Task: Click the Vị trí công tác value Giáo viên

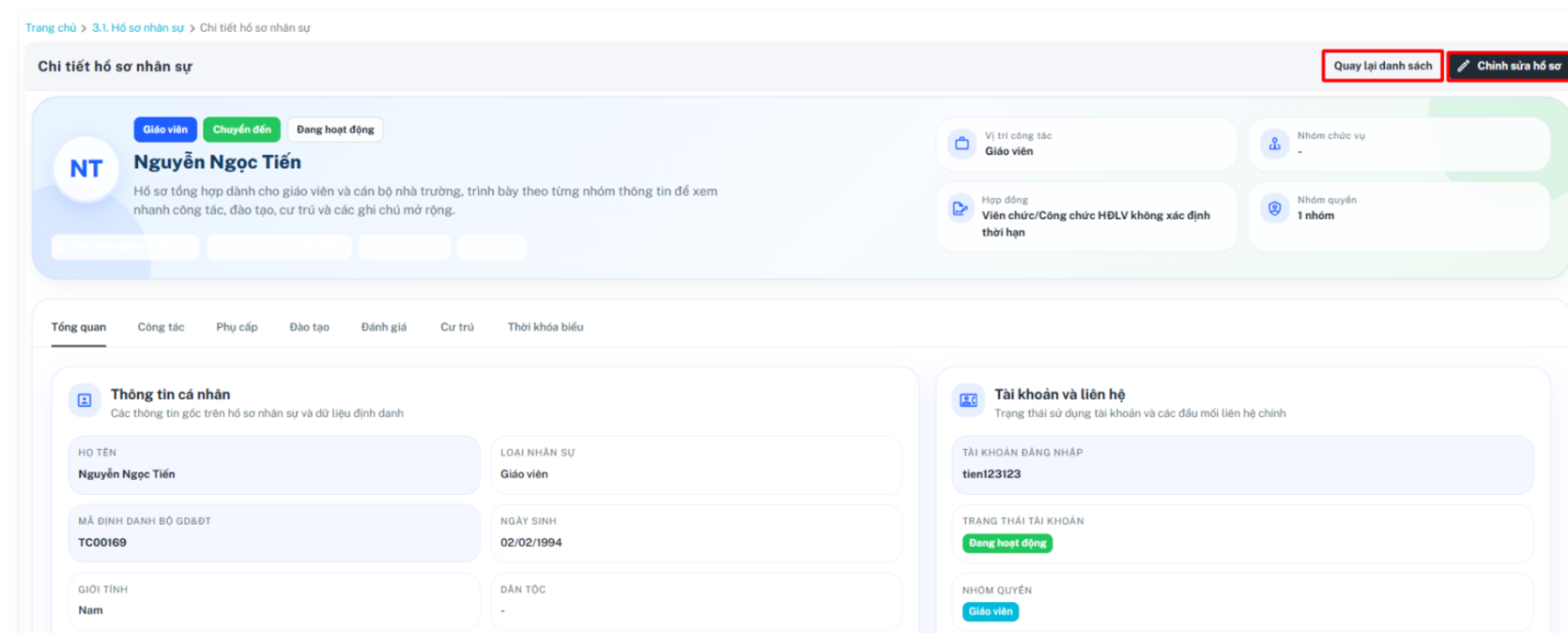Action: pos(1009,151)
